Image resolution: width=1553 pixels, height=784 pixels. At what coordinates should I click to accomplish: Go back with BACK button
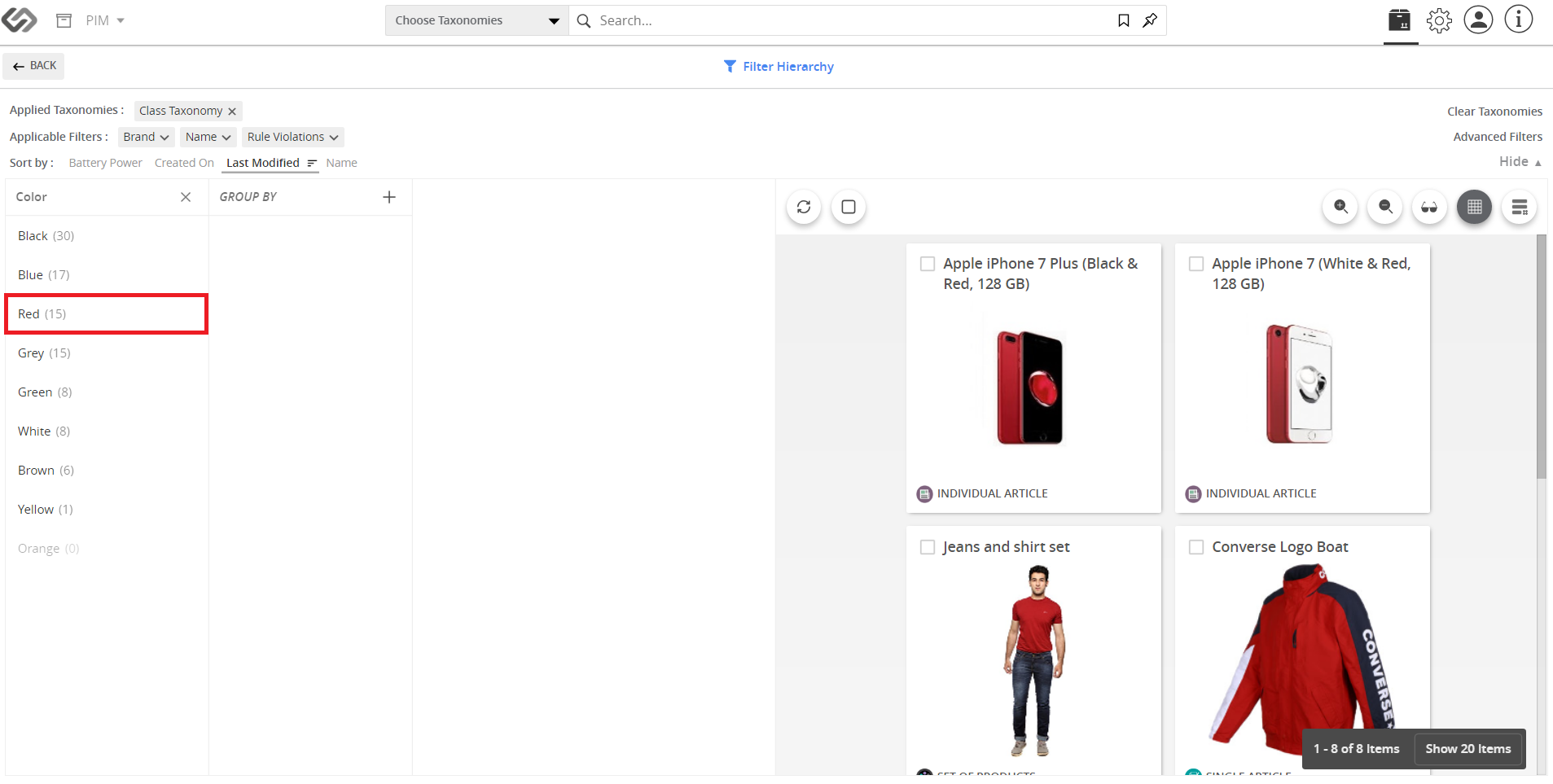(34, 66)
